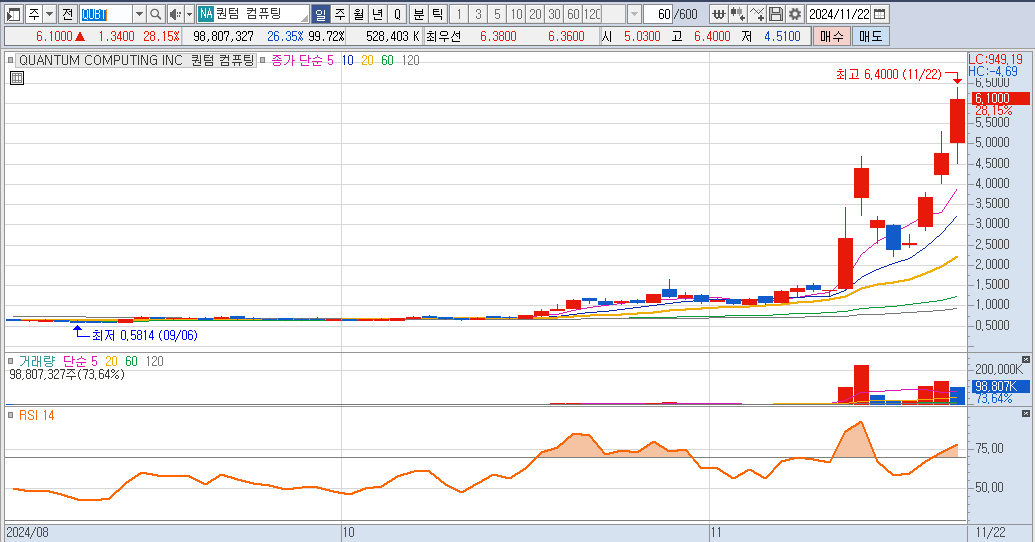Toggle the left side panel icon

[x=14, y=14]
